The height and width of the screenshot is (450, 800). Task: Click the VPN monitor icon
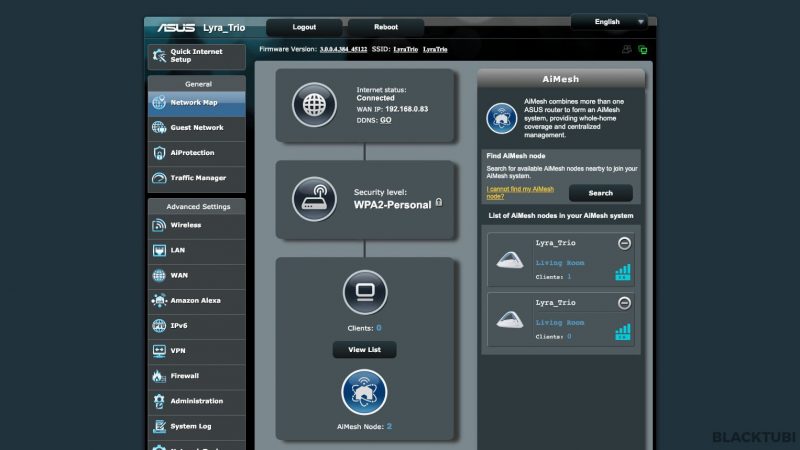point(159,351)
